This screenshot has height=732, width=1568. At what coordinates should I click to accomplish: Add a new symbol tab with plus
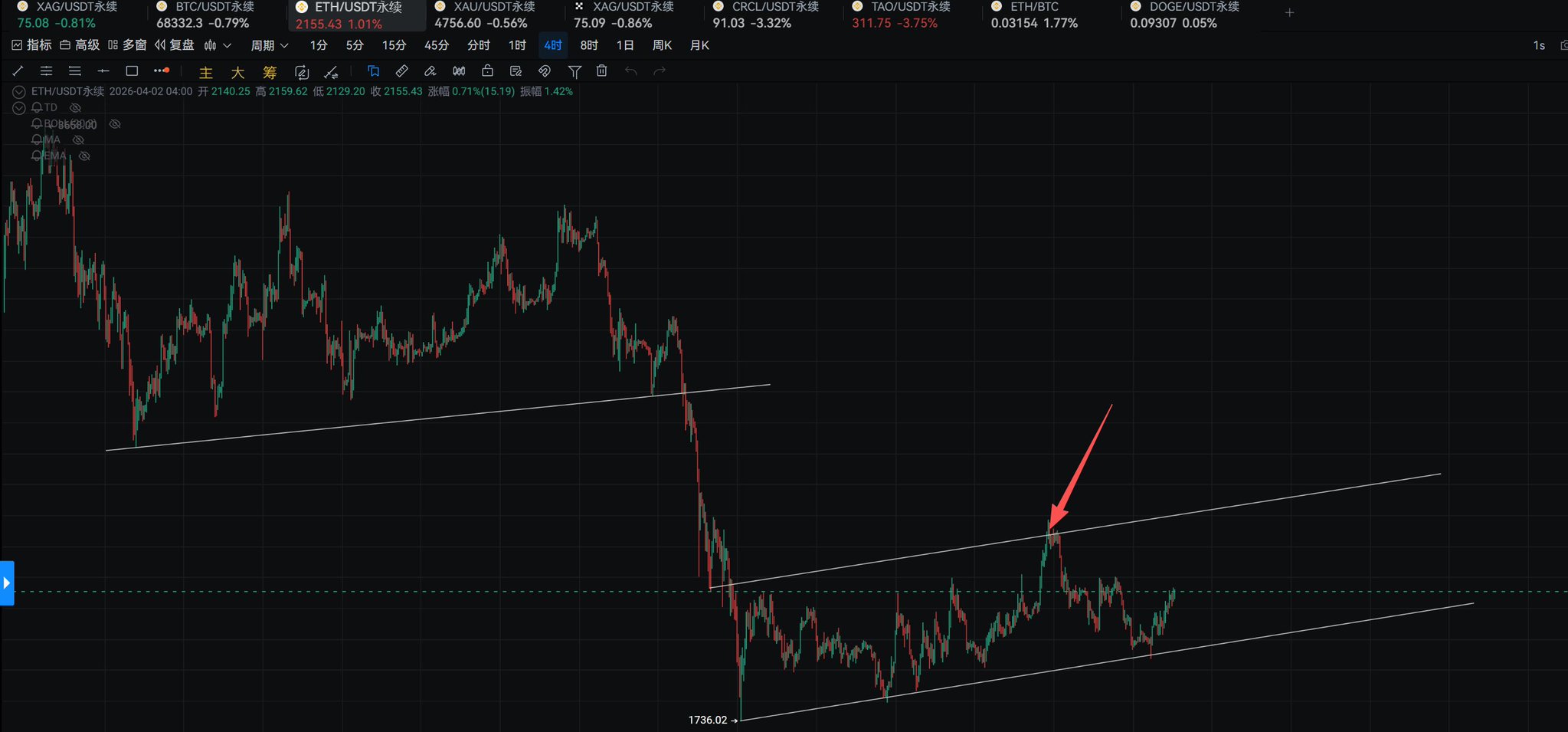point(1289,12)
